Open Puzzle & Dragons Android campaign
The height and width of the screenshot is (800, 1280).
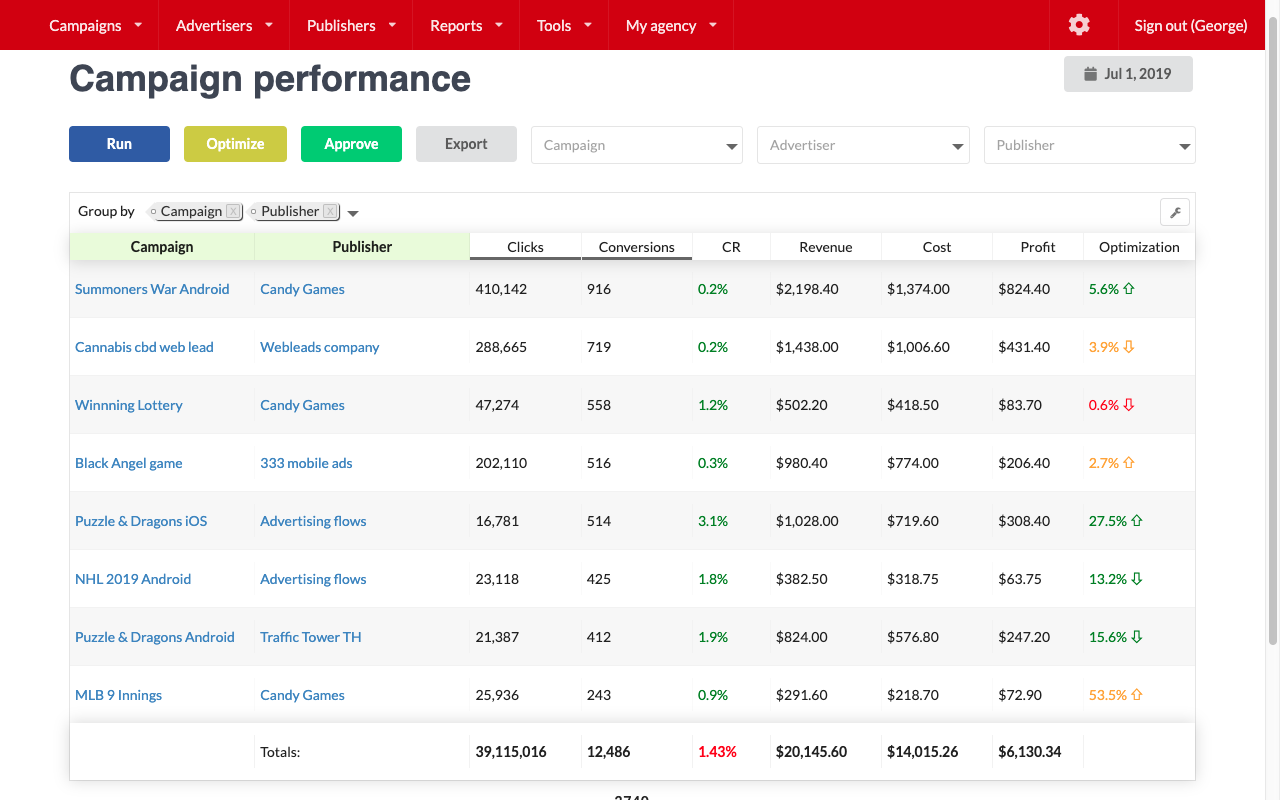(x=155, y=637)
